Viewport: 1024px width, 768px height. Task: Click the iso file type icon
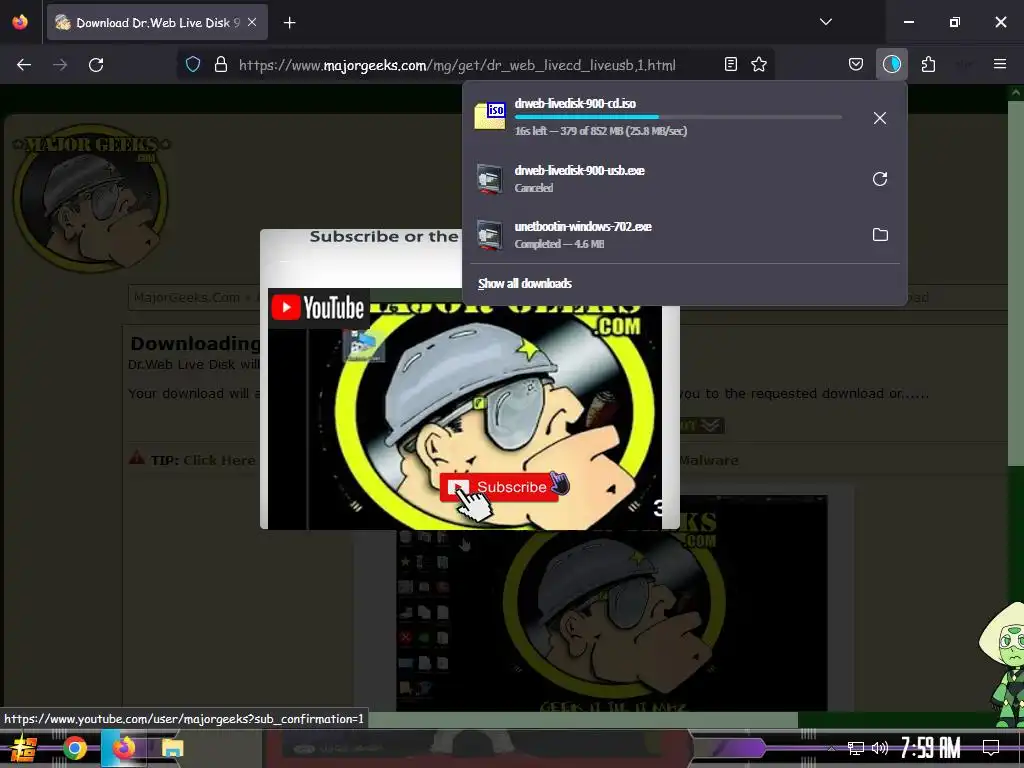[490, 116]
